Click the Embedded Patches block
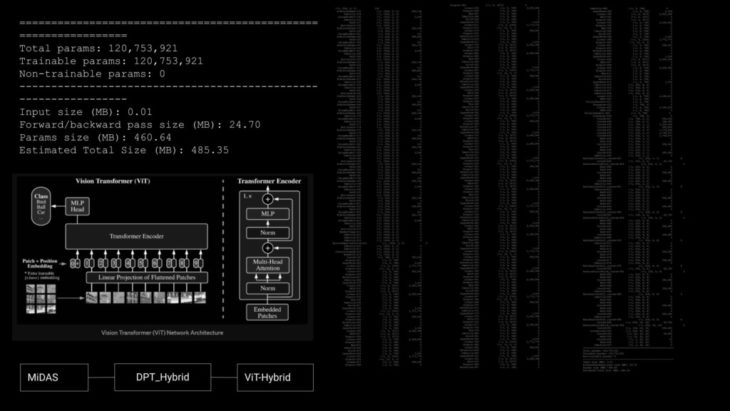The height and width of the screenshot is (411, 730). pos(267,309)
